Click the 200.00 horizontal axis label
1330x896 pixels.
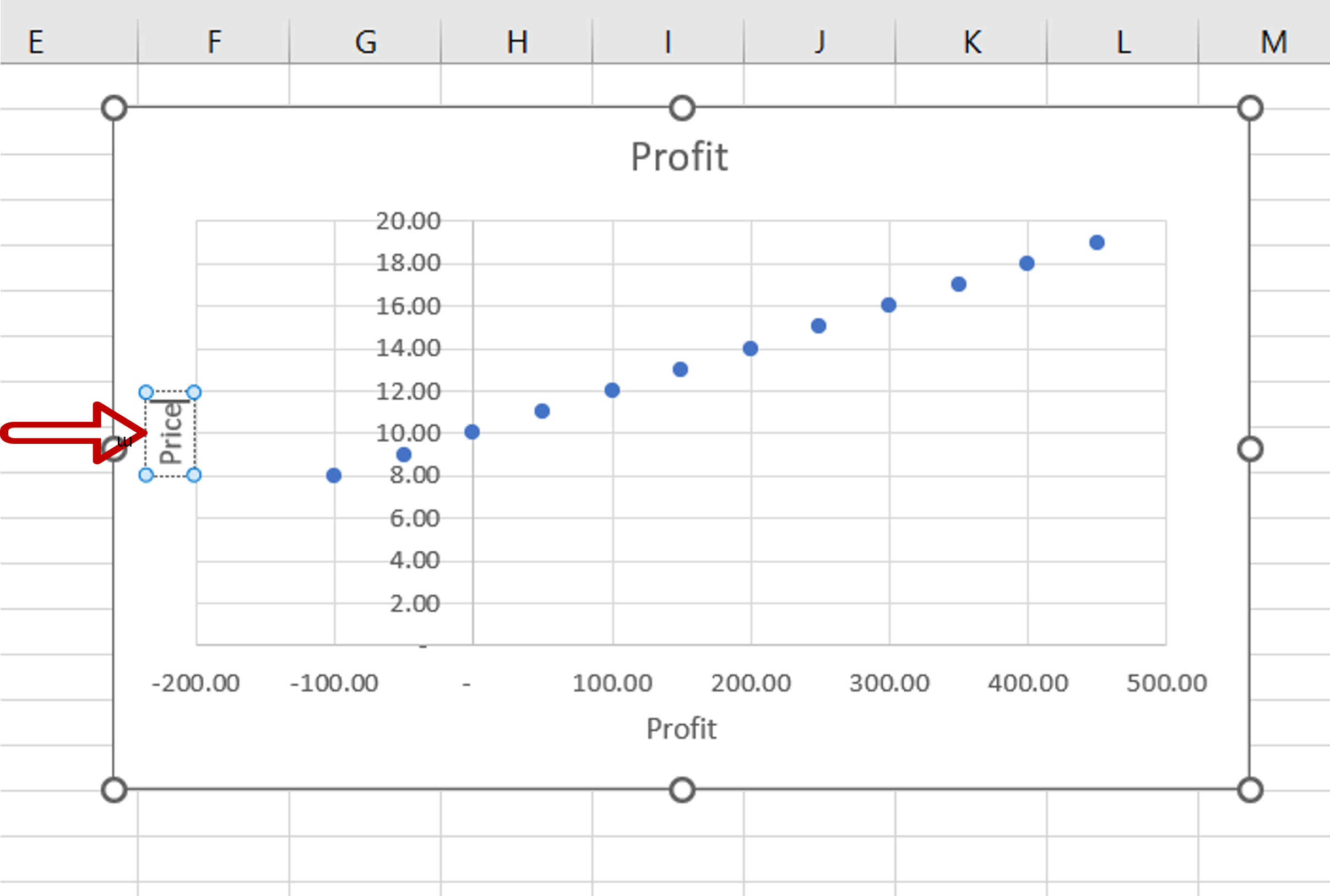click(751, 683)
